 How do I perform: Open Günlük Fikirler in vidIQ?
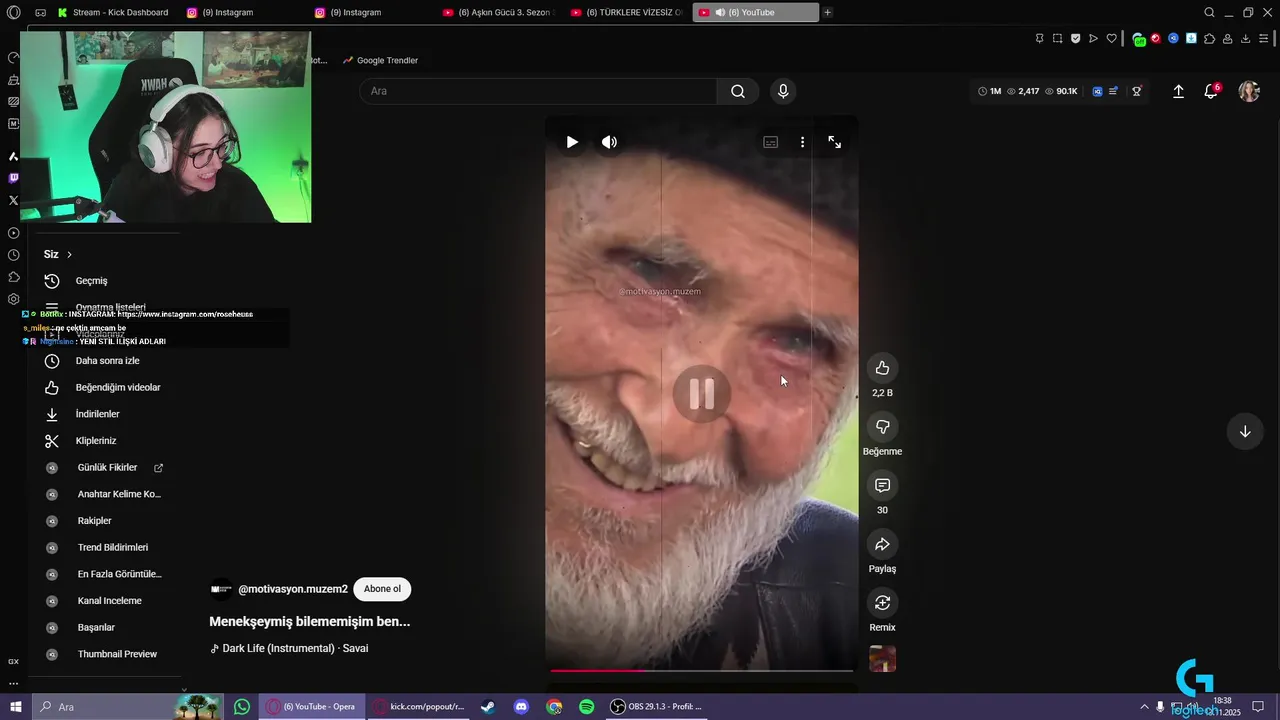coord(105,467)
